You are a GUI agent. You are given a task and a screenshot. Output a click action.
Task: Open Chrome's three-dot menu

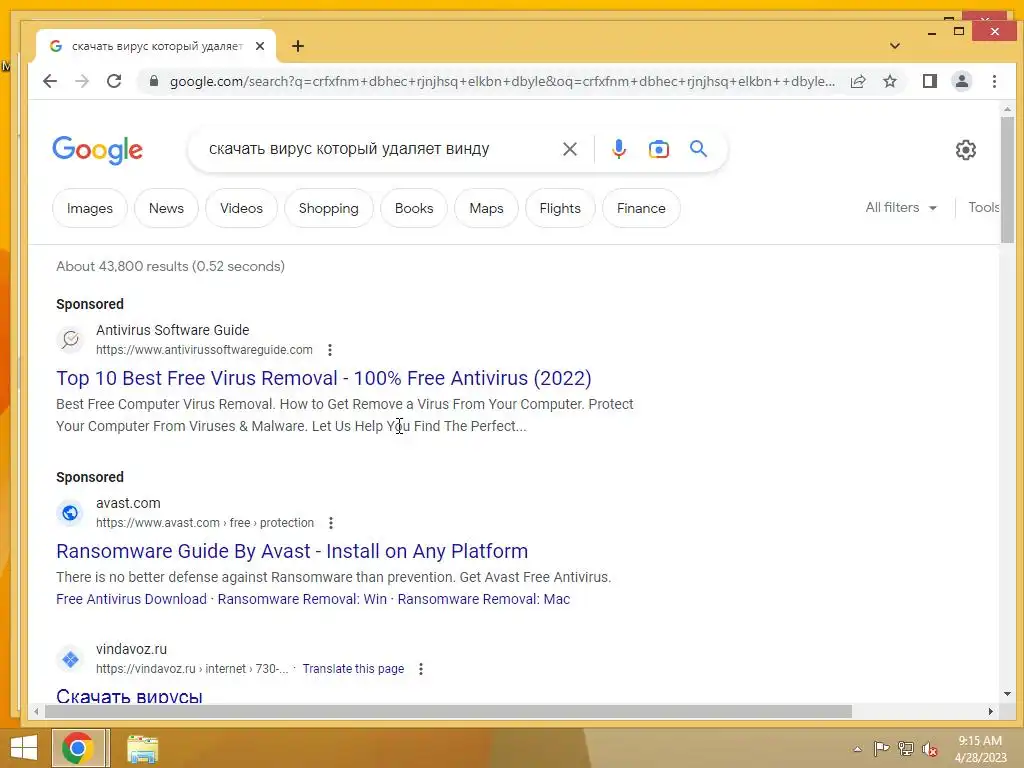[x=994, y=81]
